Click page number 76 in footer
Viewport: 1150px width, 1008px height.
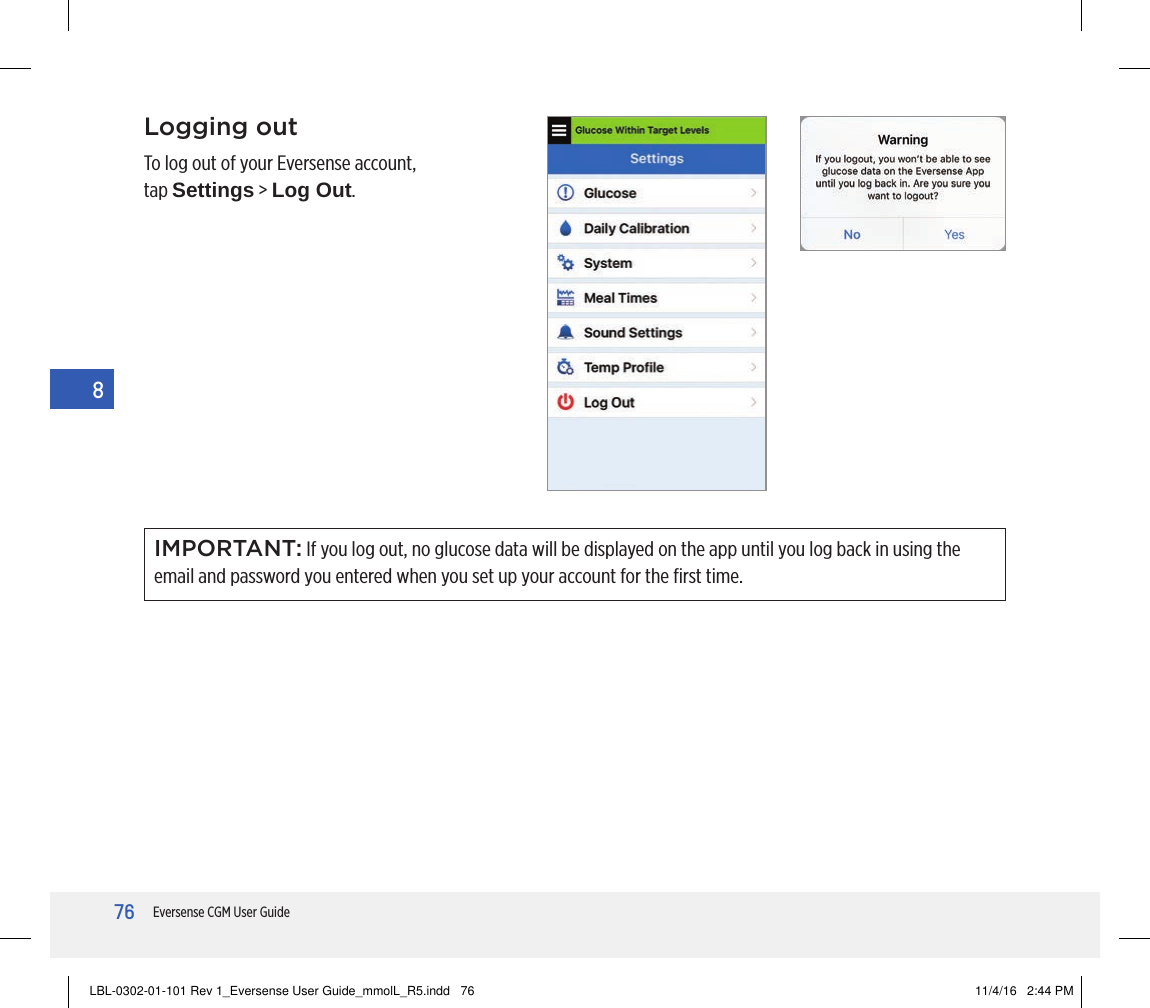click(x=124, y=912)
